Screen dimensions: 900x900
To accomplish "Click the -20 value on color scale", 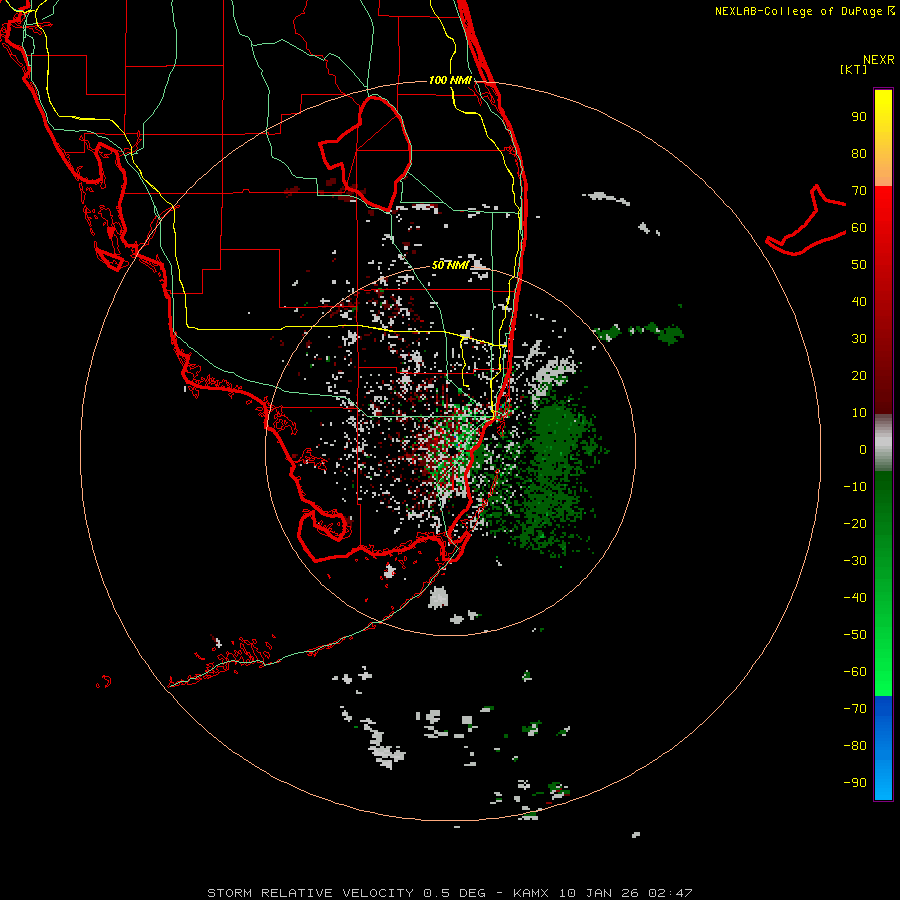I will pos(855,524).
